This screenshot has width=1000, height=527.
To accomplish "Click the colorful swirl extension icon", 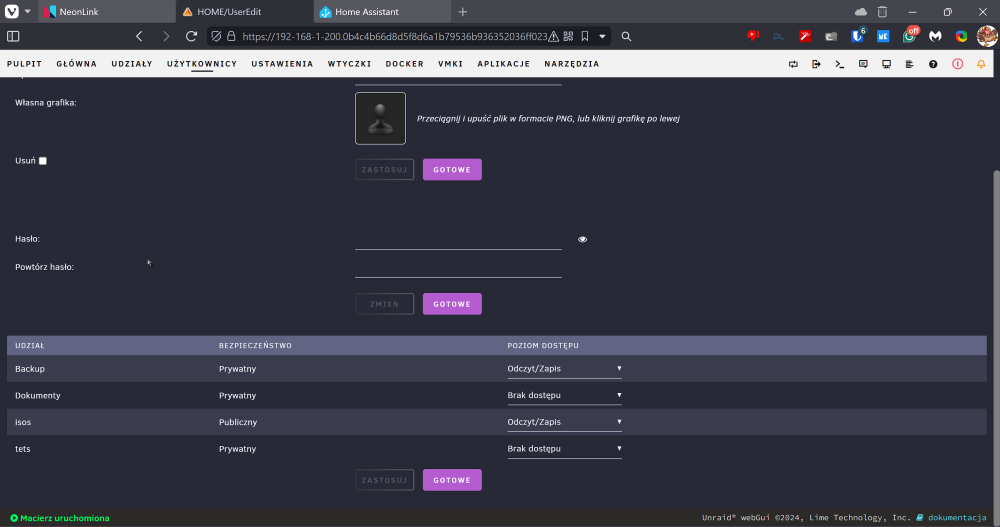I will tap(961, 36).
